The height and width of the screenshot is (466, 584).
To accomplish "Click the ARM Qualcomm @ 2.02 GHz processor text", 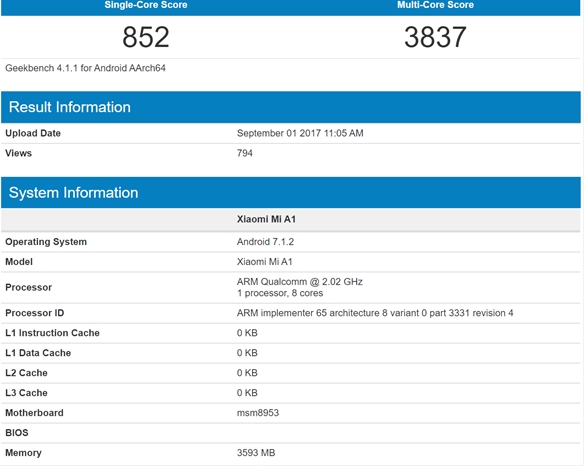I will coord(300,282).
